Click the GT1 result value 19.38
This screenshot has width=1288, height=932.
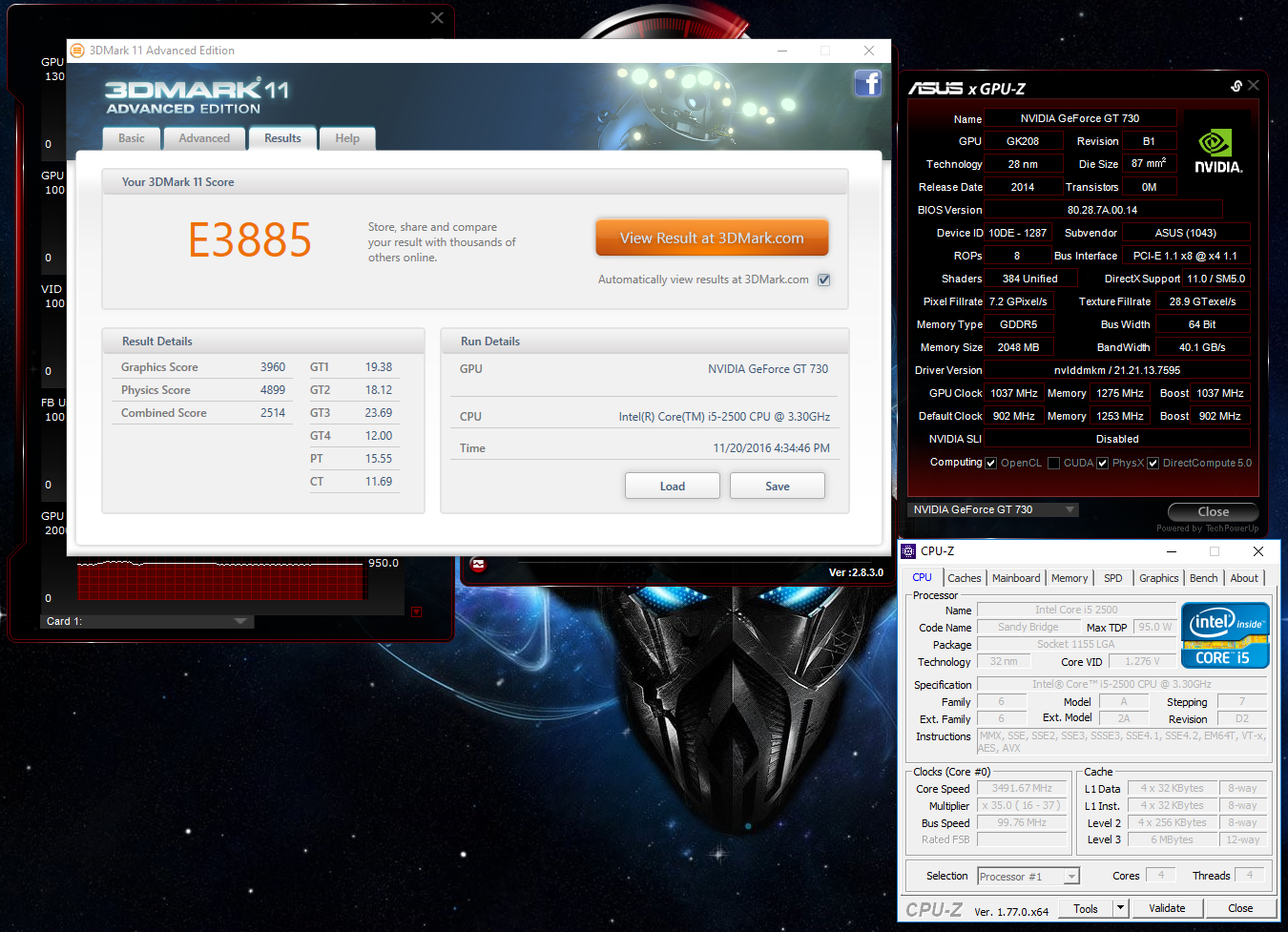379,367
